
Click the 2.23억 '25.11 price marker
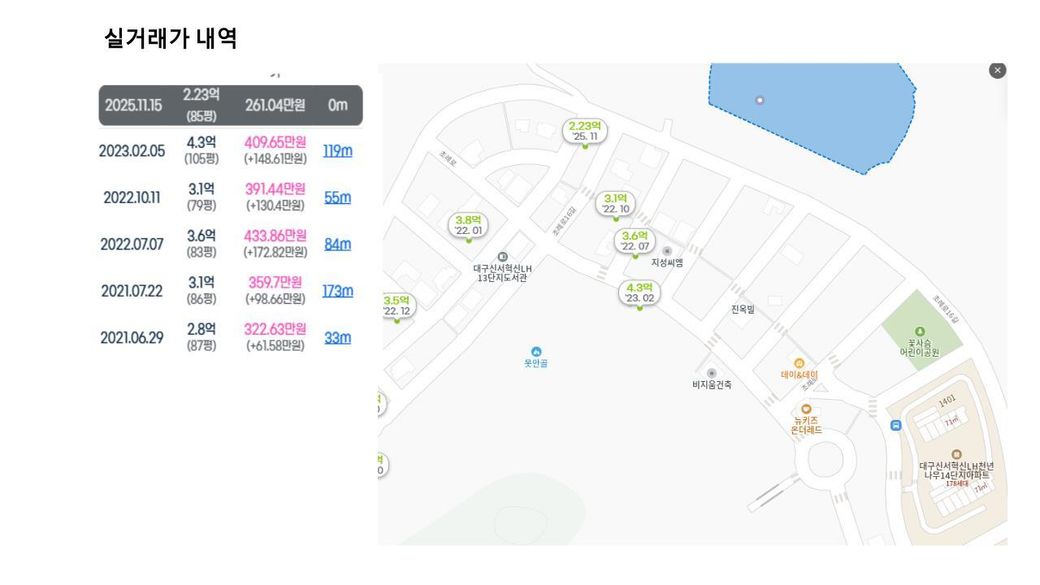(x=584, y=131)
